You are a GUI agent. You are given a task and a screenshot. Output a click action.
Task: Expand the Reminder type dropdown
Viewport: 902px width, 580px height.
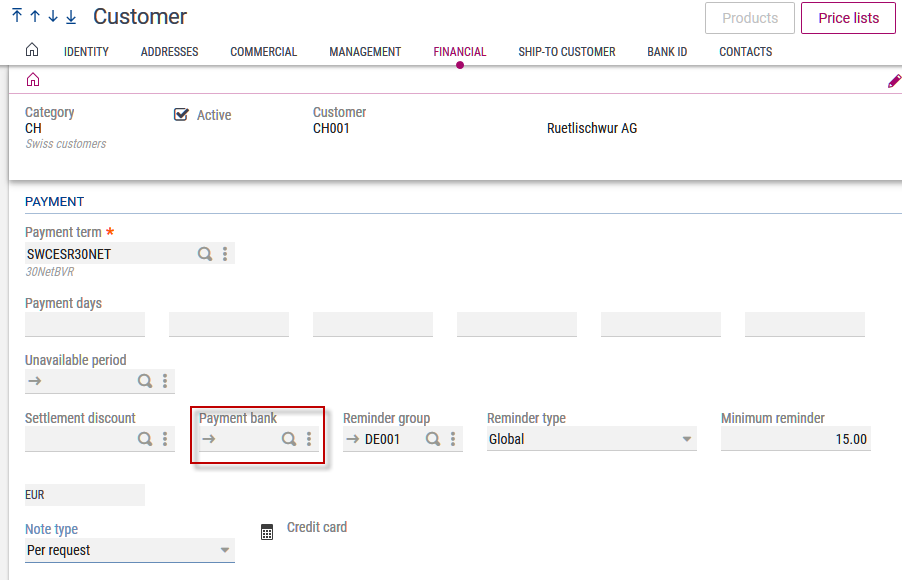pyautogui.click(x=686, y=439)
